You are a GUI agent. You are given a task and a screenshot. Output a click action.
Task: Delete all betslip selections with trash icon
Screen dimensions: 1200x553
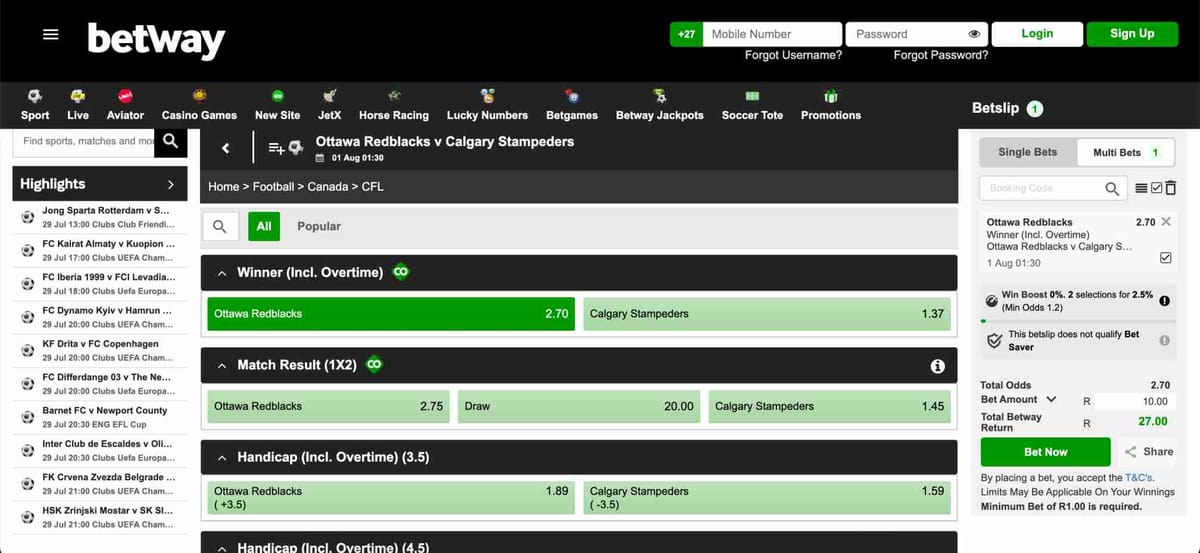(x=1170, y=188)
